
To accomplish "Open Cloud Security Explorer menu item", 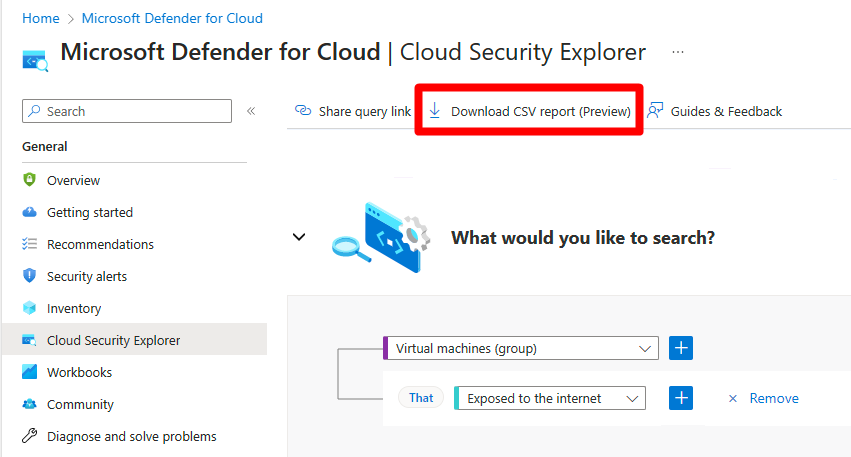I will (113, 340).
